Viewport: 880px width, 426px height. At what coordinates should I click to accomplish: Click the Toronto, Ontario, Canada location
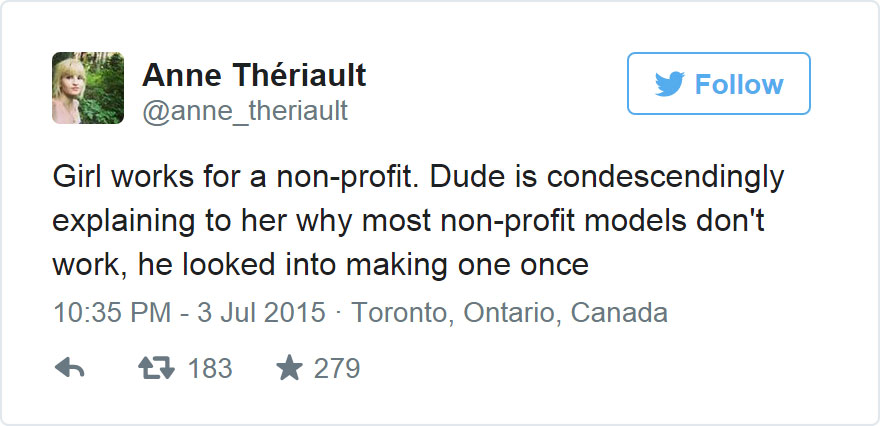pos(510,313)
